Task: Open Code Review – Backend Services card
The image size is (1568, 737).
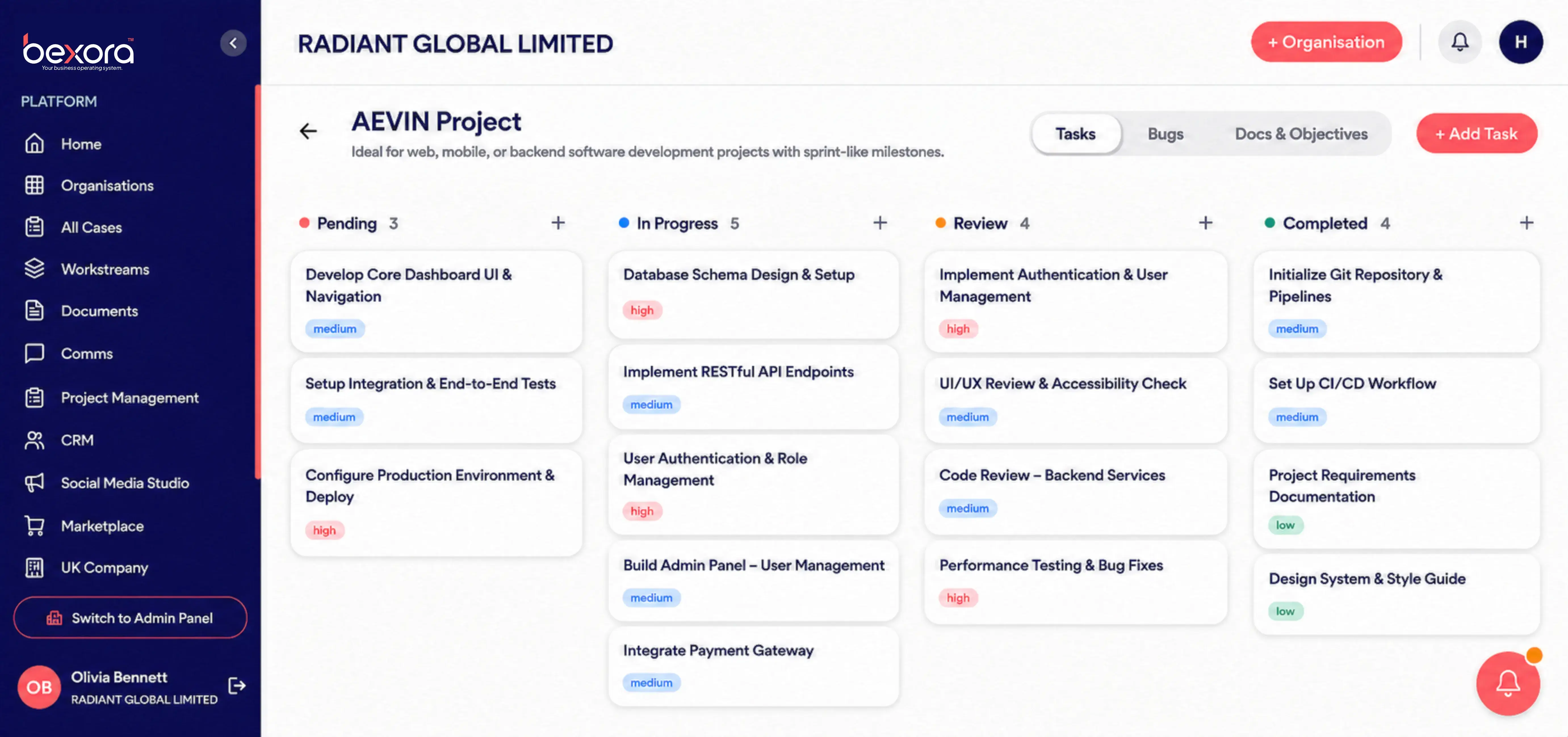Action: pos(1076,492)
